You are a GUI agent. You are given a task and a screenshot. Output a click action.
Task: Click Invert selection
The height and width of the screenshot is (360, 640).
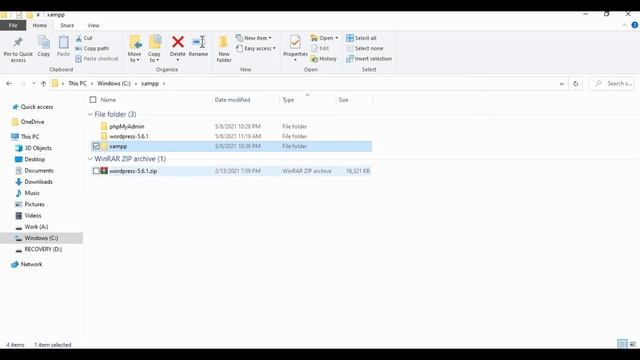pos(369,59)
